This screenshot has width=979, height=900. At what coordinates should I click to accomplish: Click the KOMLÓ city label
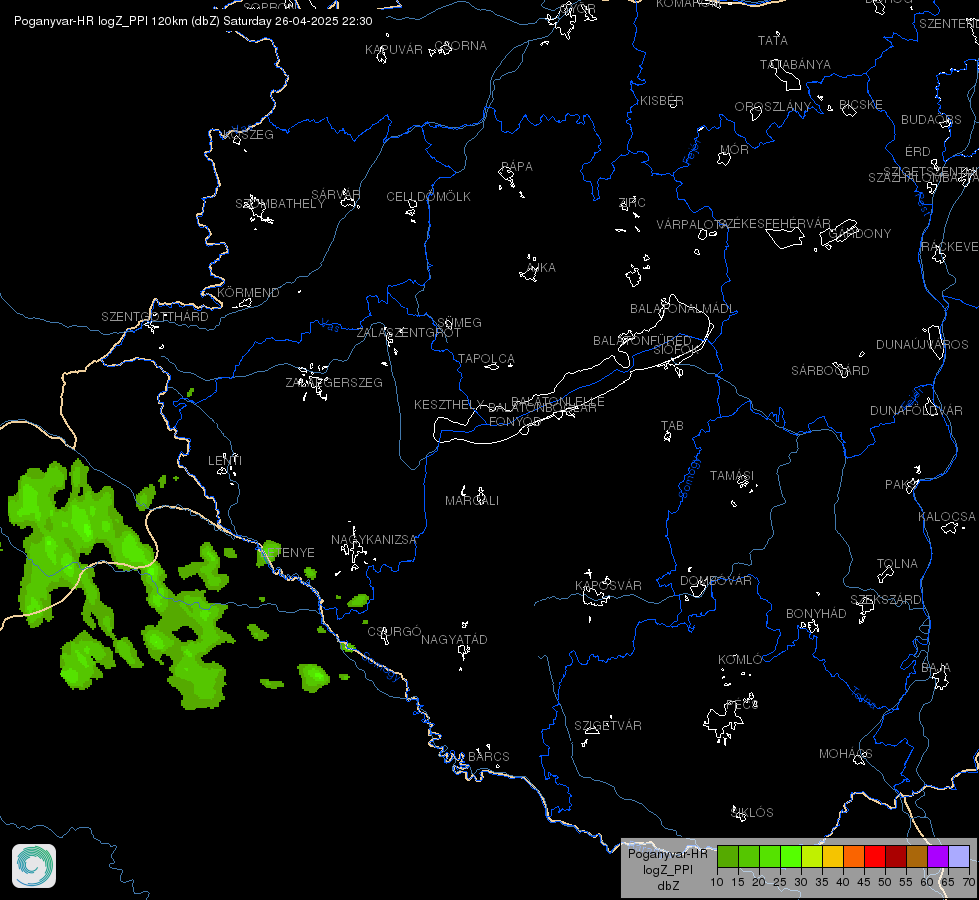pyautogui.click(x=740, y=660)
